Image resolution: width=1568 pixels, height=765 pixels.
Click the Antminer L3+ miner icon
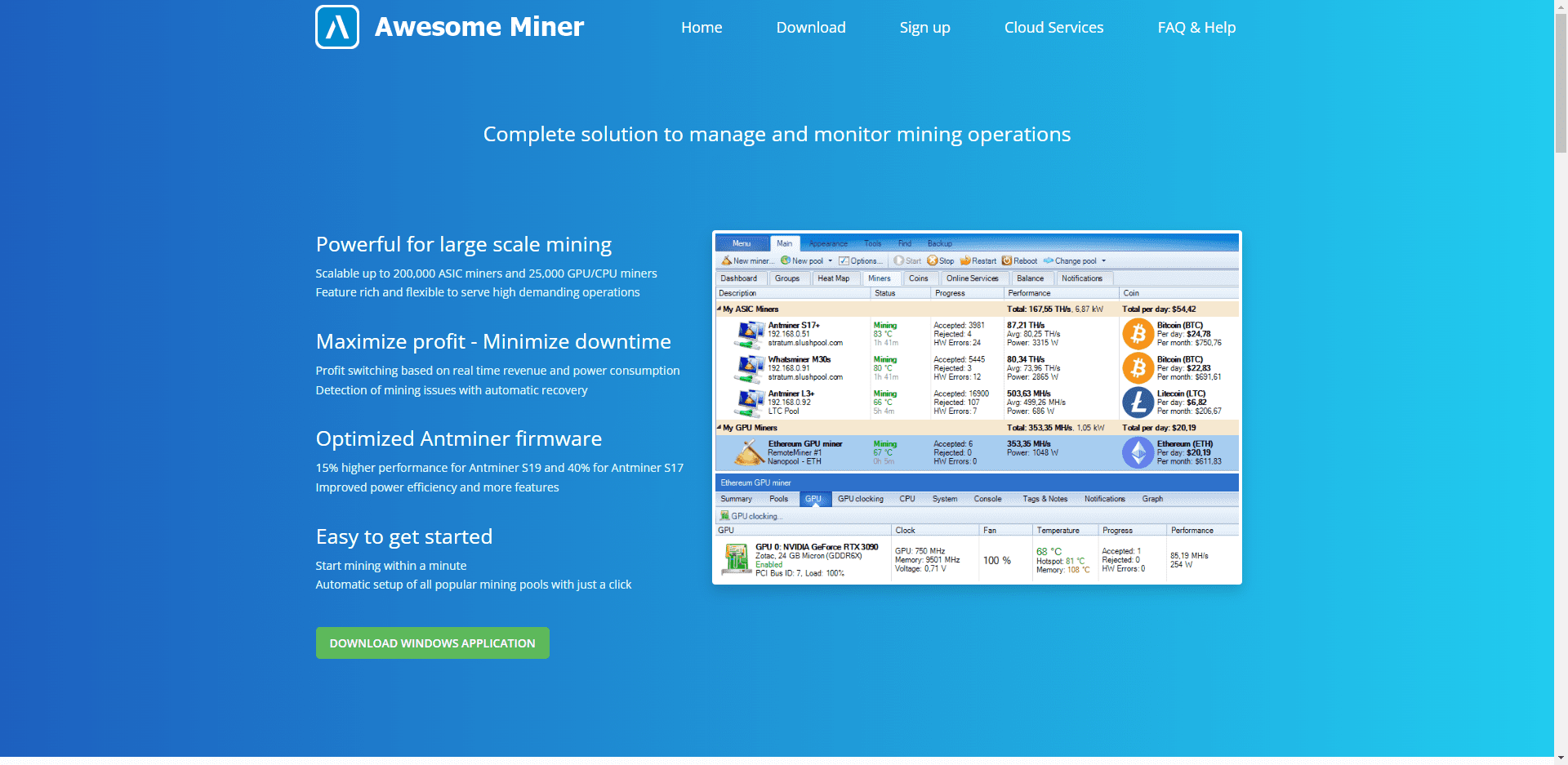(750, 403)
